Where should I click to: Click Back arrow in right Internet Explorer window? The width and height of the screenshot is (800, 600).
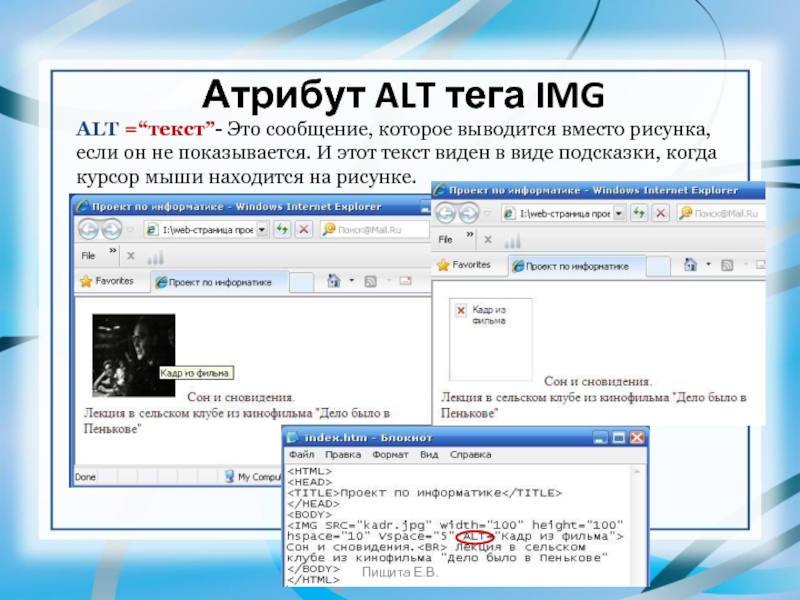point(445,213)
